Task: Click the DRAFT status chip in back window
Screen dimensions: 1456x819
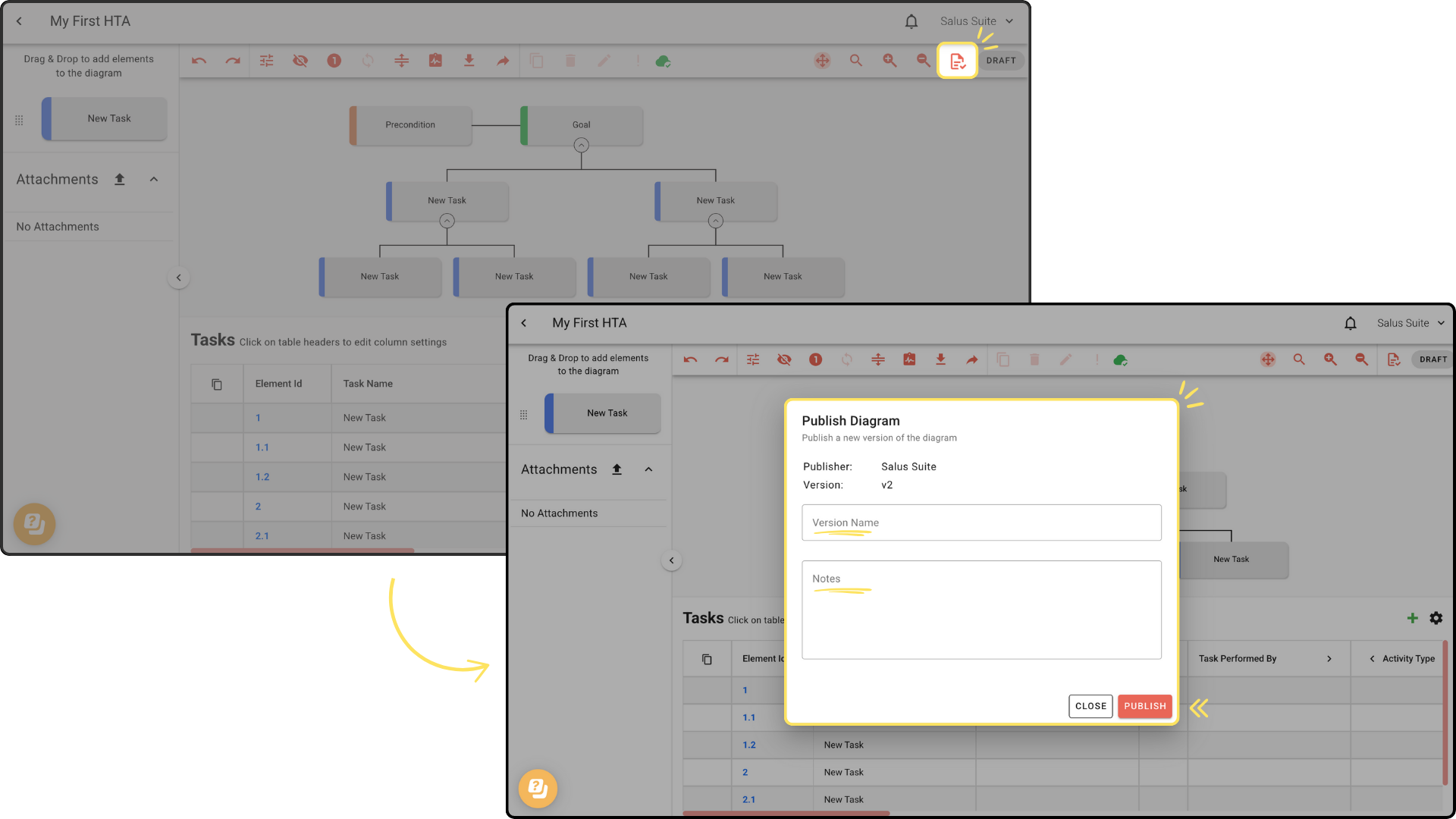Action: tap(1001, 61)
